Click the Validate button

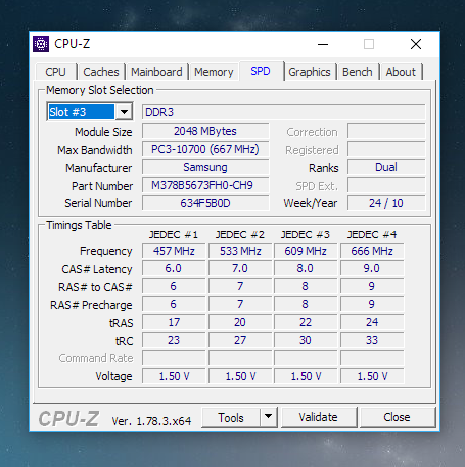point(318,417)
